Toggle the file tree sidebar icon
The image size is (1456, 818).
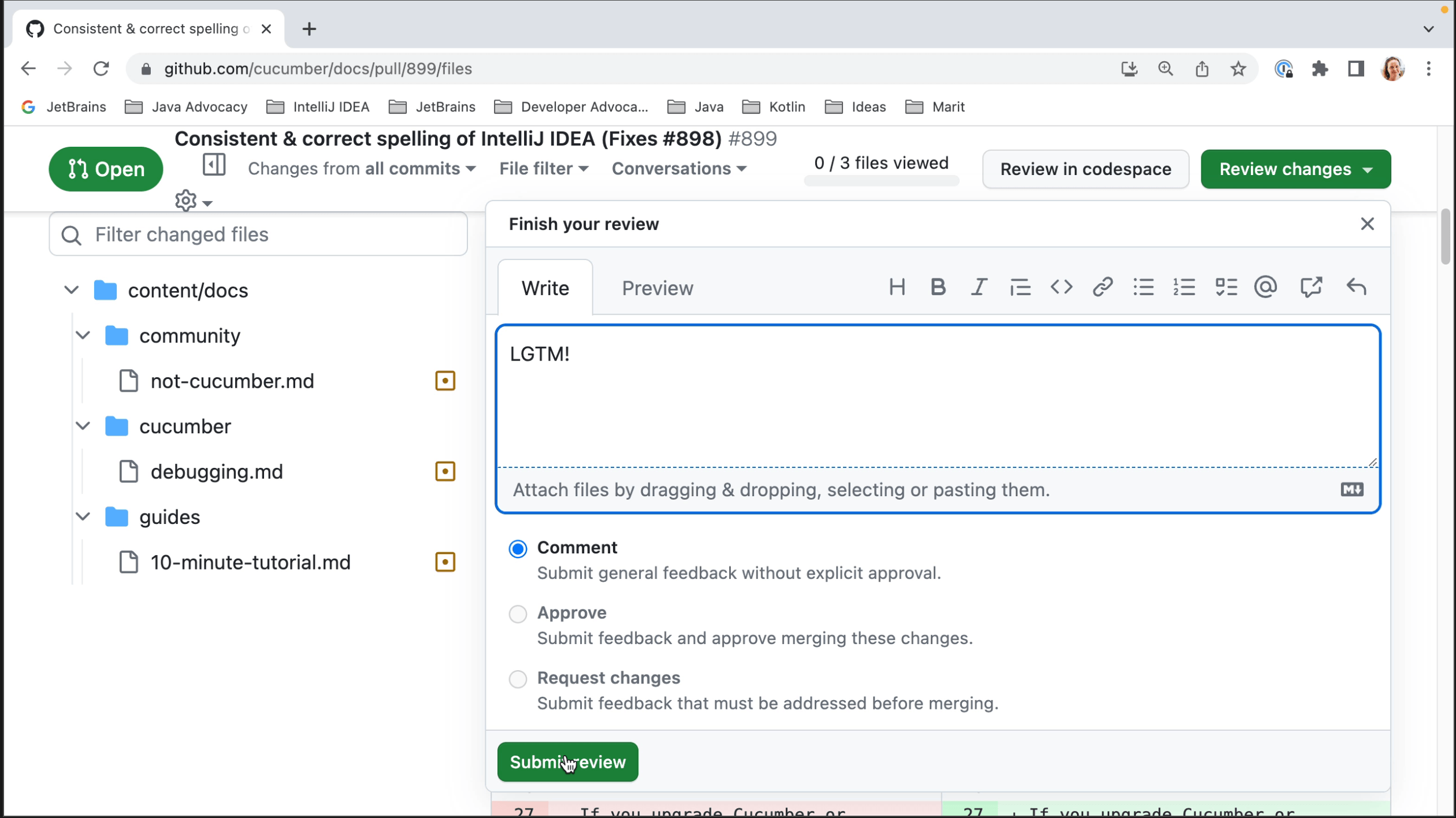point(214,165)
